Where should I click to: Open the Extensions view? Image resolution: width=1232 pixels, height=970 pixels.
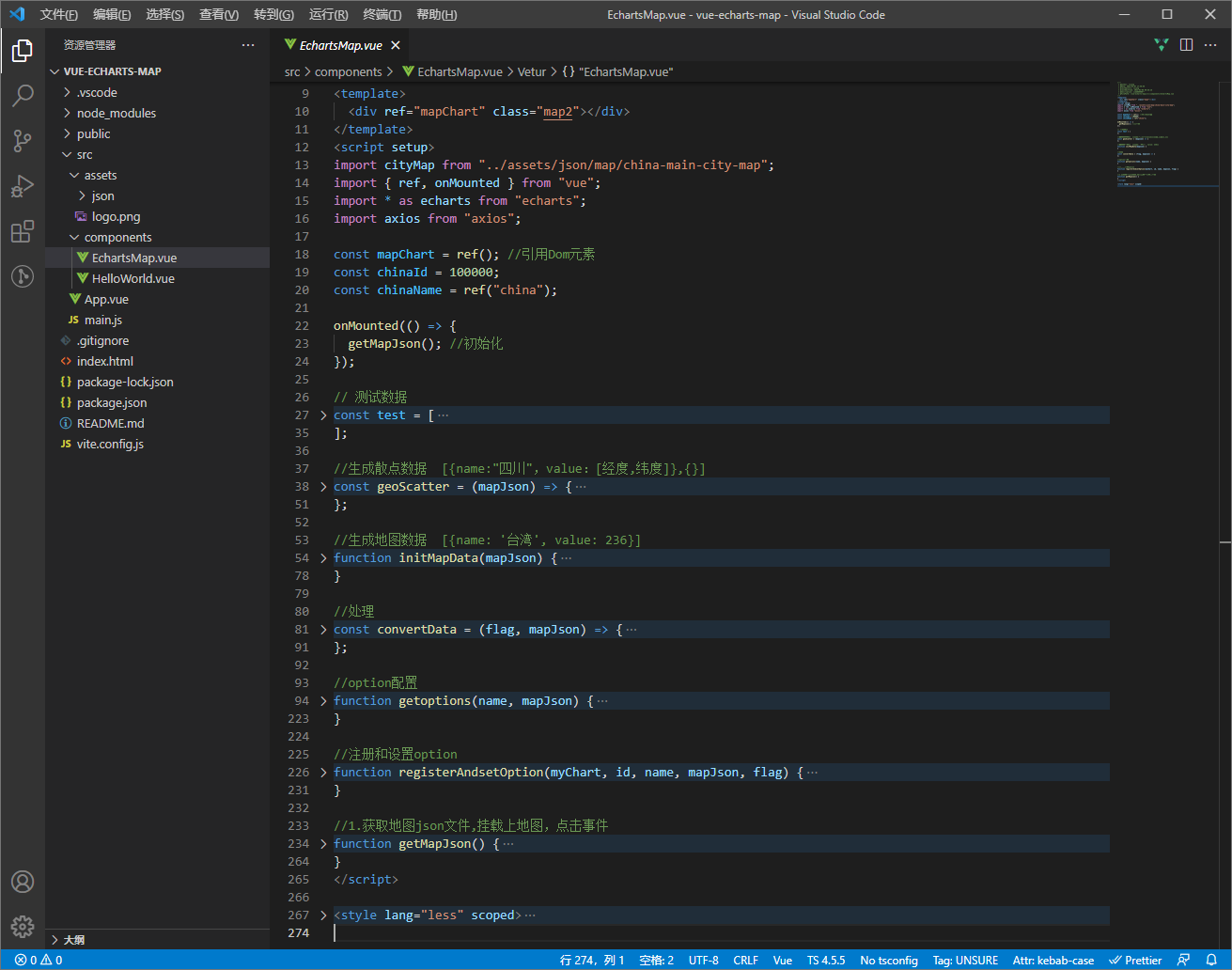pos(23,231)
